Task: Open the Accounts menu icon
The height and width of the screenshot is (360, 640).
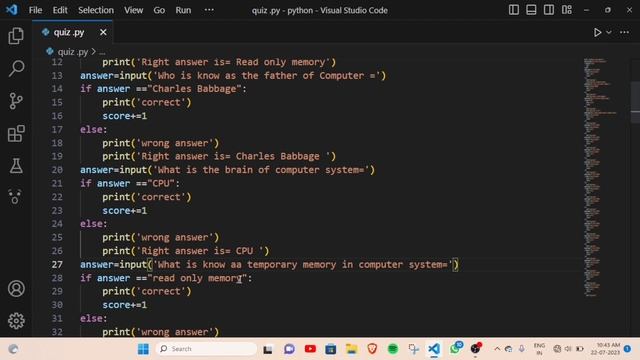Action: pos(16,289)
